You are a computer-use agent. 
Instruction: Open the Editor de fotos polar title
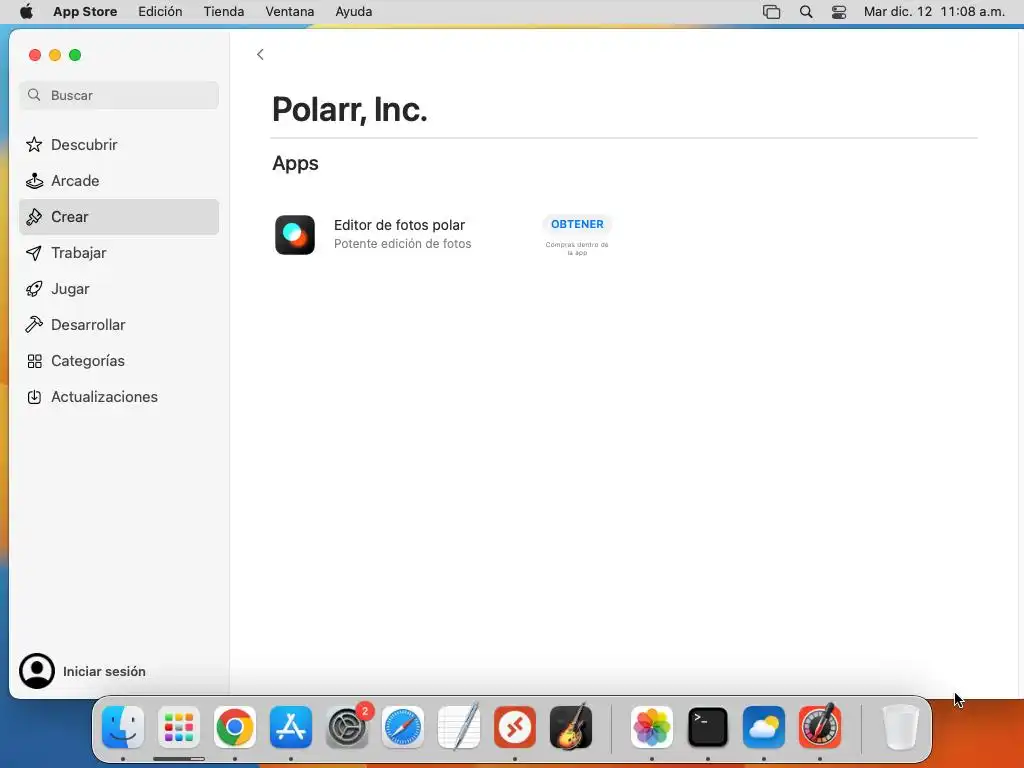[x=399, y=225]
